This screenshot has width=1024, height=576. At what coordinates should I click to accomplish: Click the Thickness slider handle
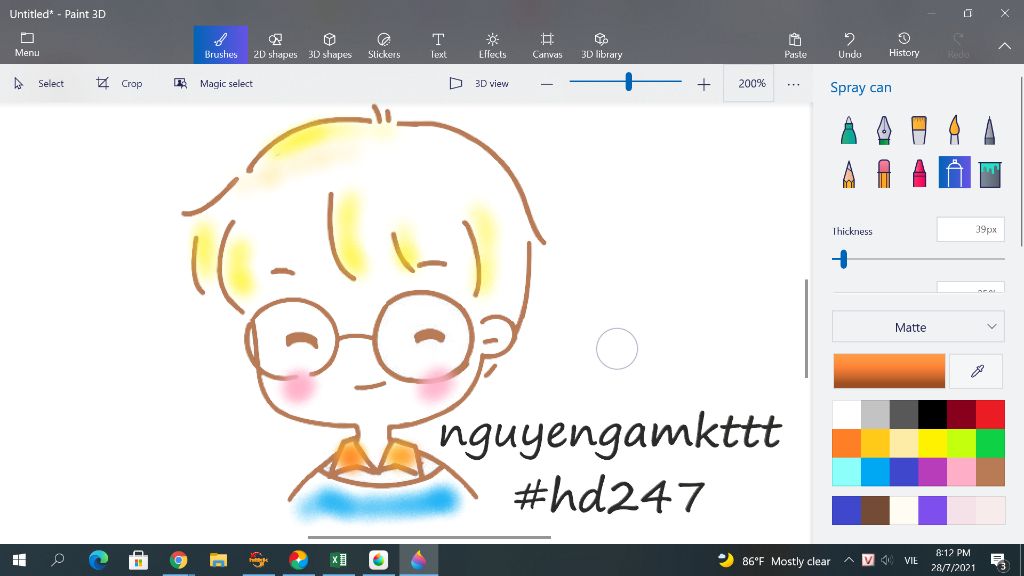coord(843,259)
